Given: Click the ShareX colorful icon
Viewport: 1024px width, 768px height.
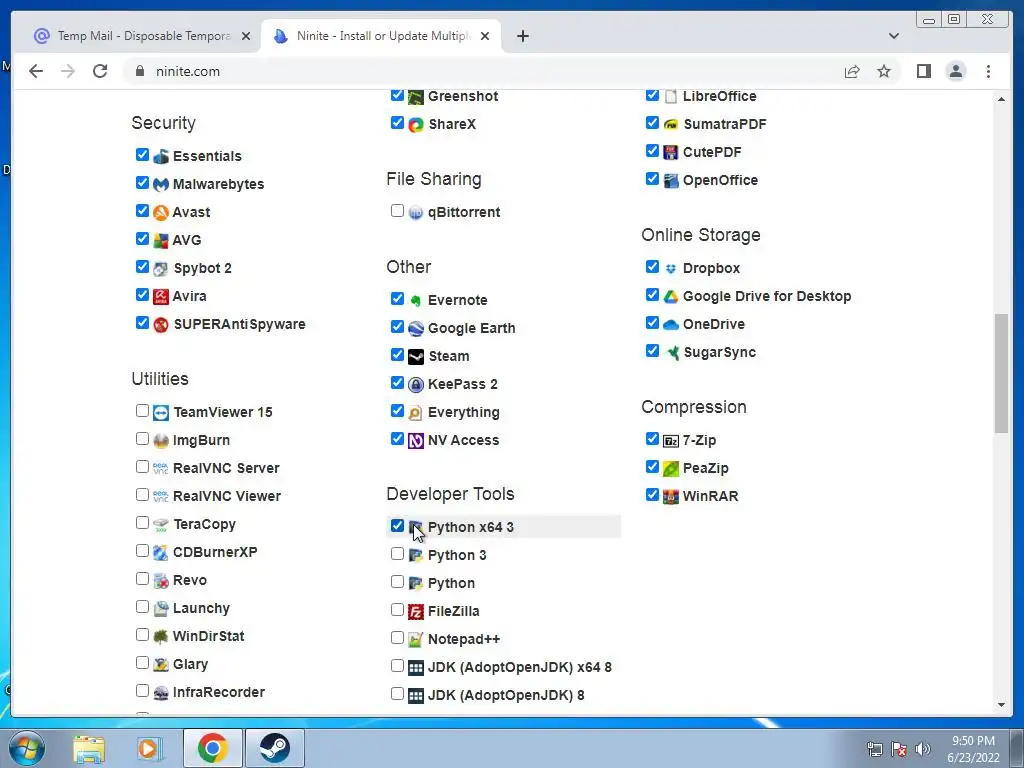Looking at the screenshot, I should pyautogui.click(x=416, y=125).
